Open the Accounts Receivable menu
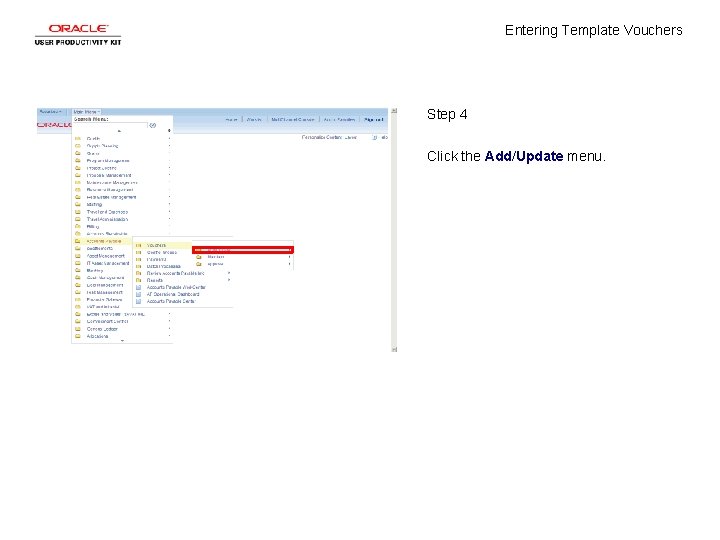720x540 pixels. [107, 234]
